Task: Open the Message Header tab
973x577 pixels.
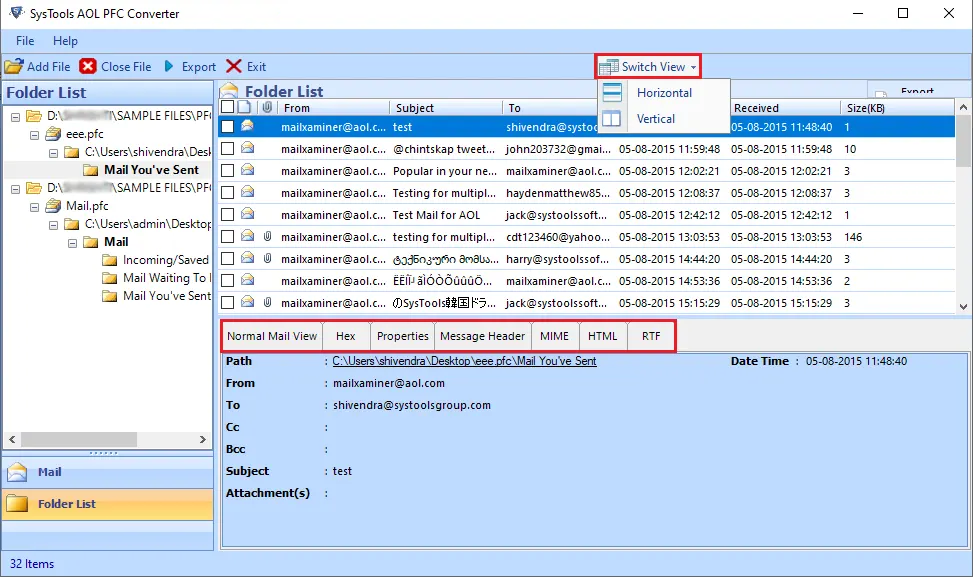Action: pyautogui.click(x=483, y=336)
